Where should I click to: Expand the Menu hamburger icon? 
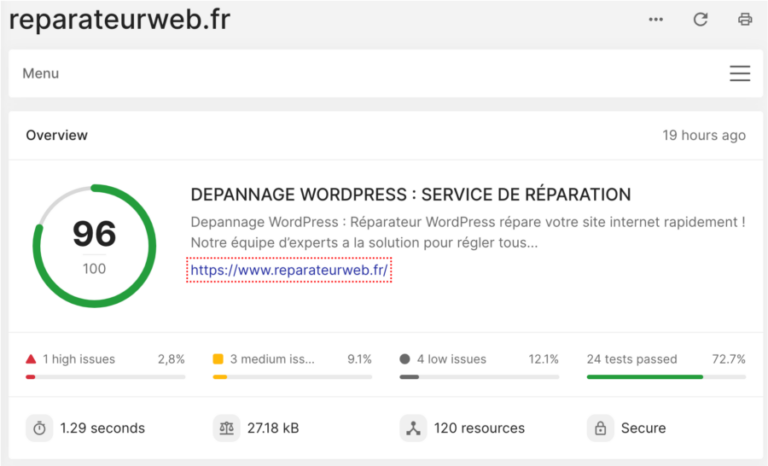tap(740, 74)
